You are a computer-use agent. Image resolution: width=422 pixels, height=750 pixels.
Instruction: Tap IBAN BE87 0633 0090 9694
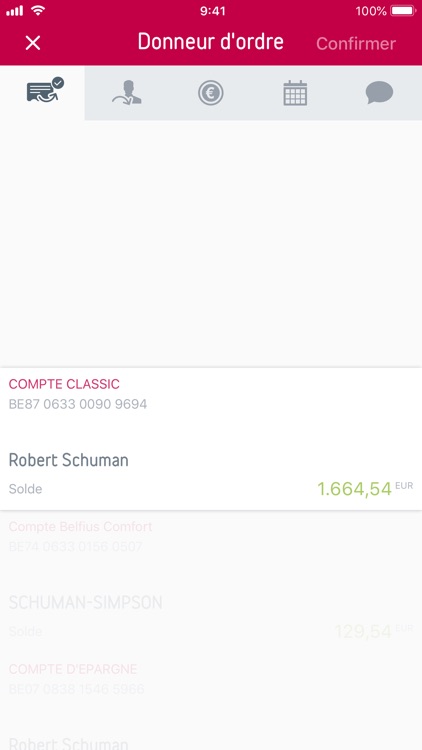click(78, 404)
